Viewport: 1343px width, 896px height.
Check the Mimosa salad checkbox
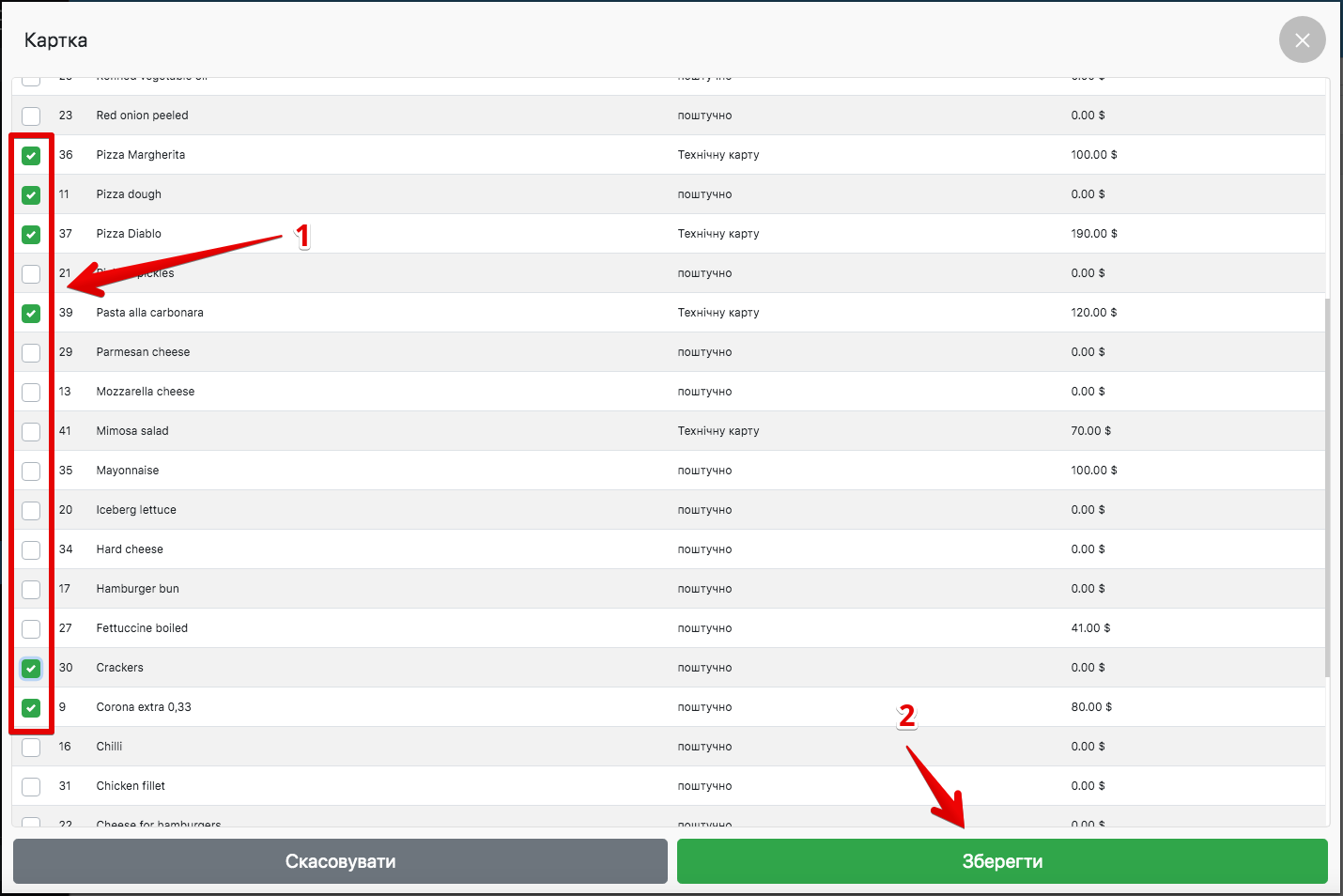[x=31, y=432]
